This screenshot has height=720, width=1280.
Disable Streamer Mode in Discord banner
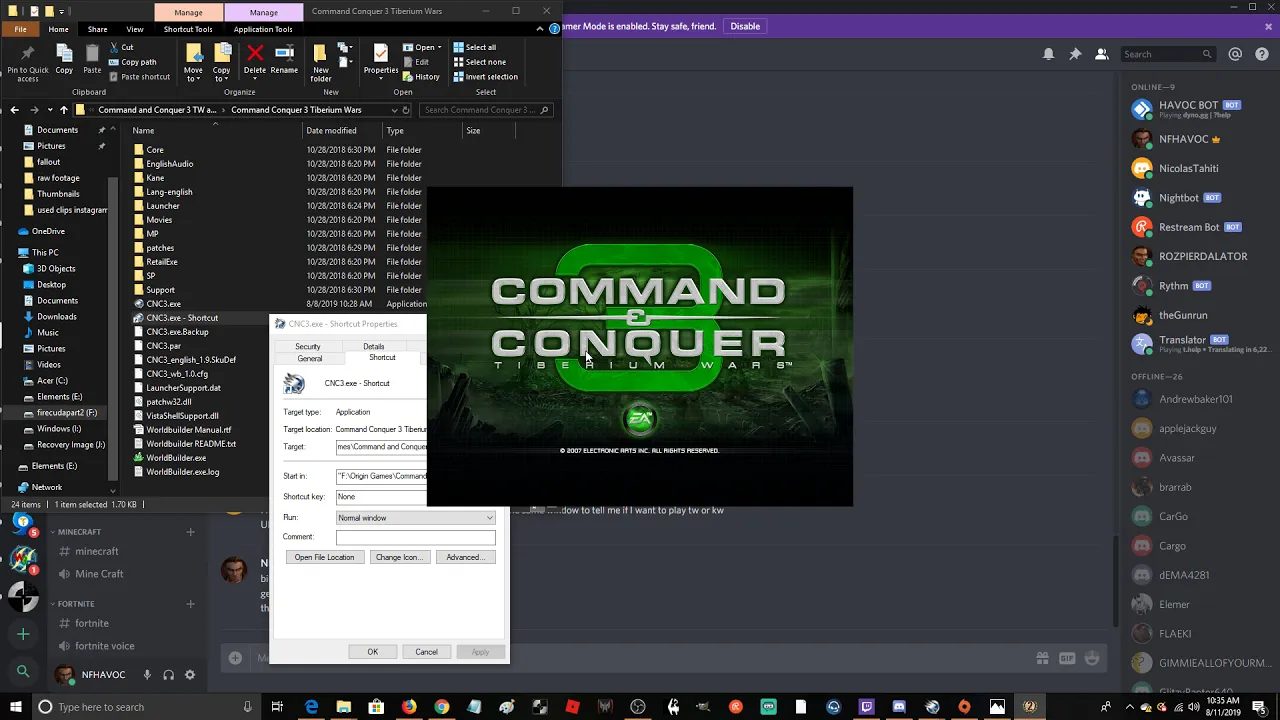745,26
